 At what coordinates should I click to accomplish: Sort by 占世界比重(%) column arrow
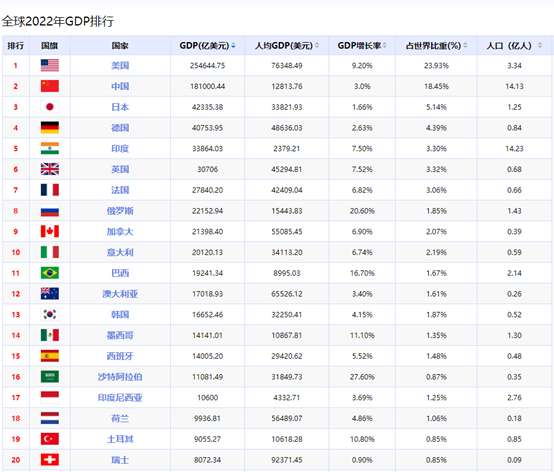click(x=465, y=46)
